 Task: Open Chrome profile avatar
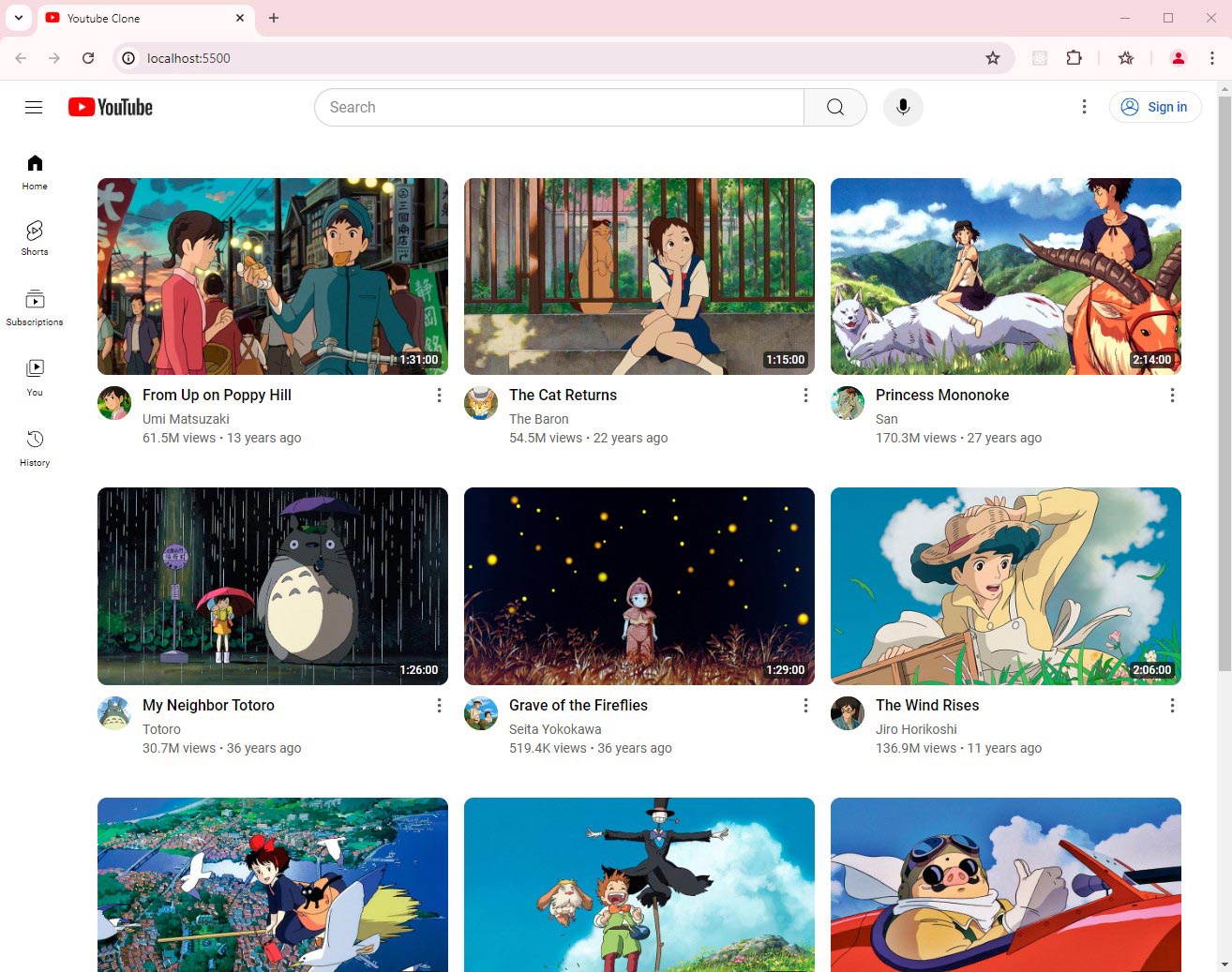(x=1179, y=58)
